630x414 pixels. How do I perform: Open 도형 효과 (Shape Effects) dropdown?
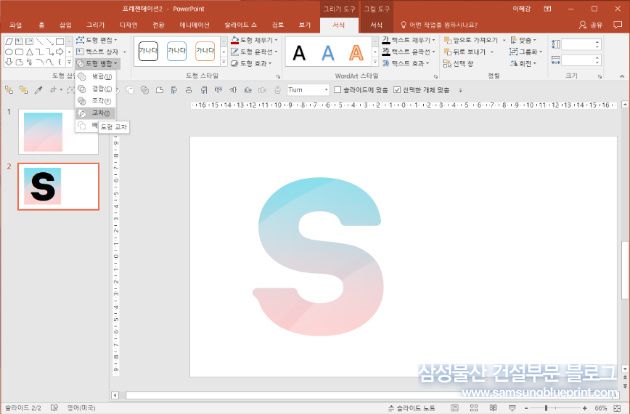pyautogui.click(x=252, y=64)
